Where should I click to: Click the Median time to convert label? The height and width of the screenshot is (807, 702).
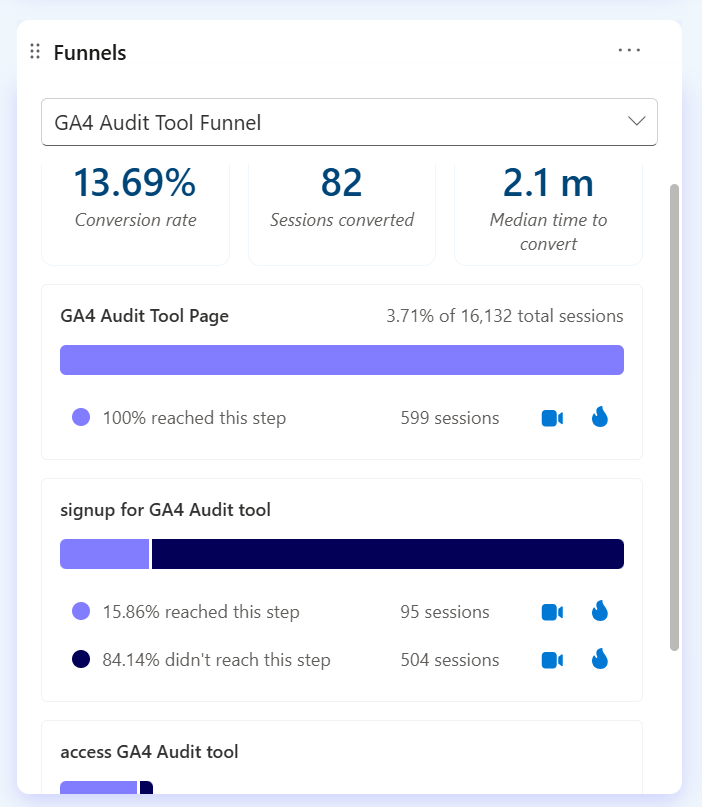click(548, 232)
